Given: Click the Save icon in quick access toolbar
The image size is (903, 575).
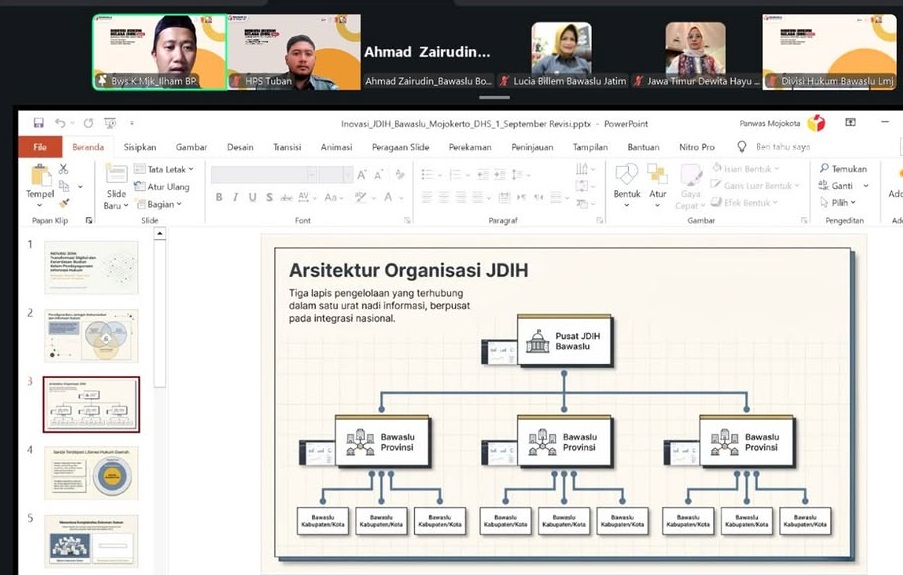Looking at the screenshot, I should pyautogui.click(x=39, y=123).
